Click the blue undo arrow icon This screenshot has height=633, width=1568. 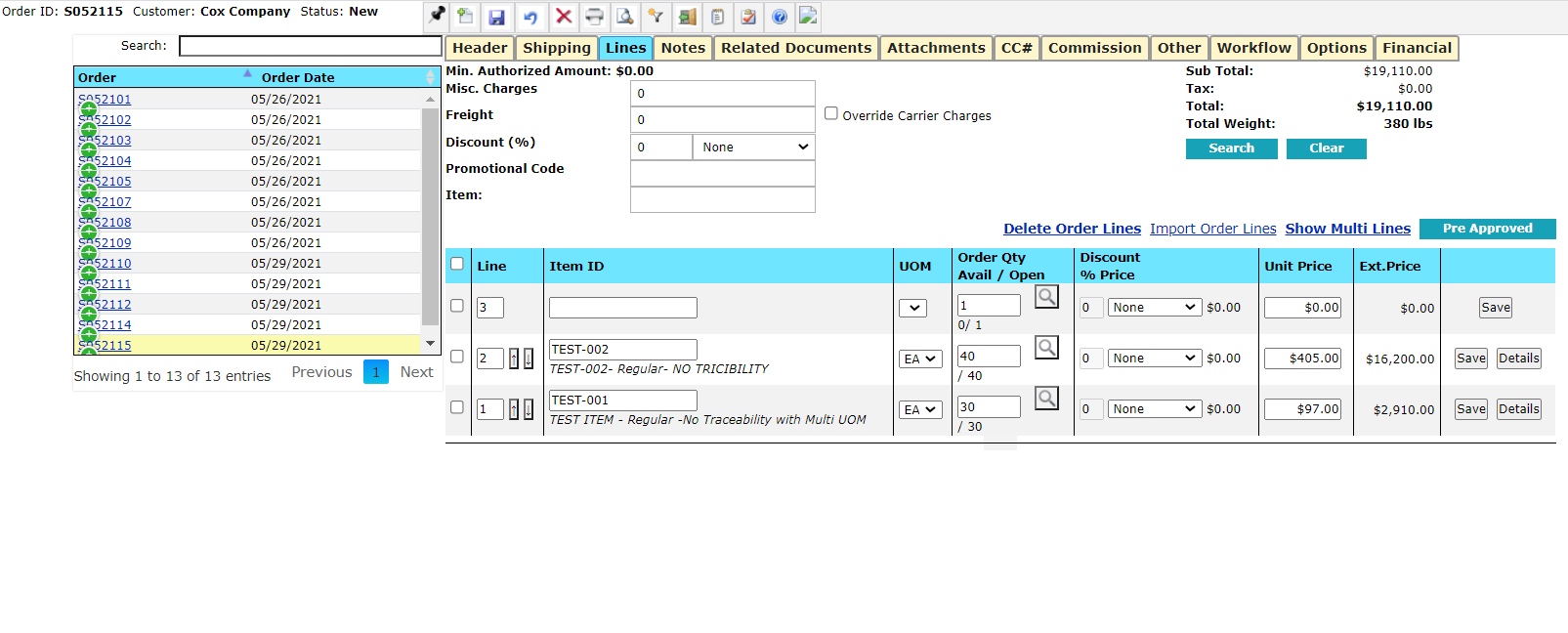click(x=530, y=17)
